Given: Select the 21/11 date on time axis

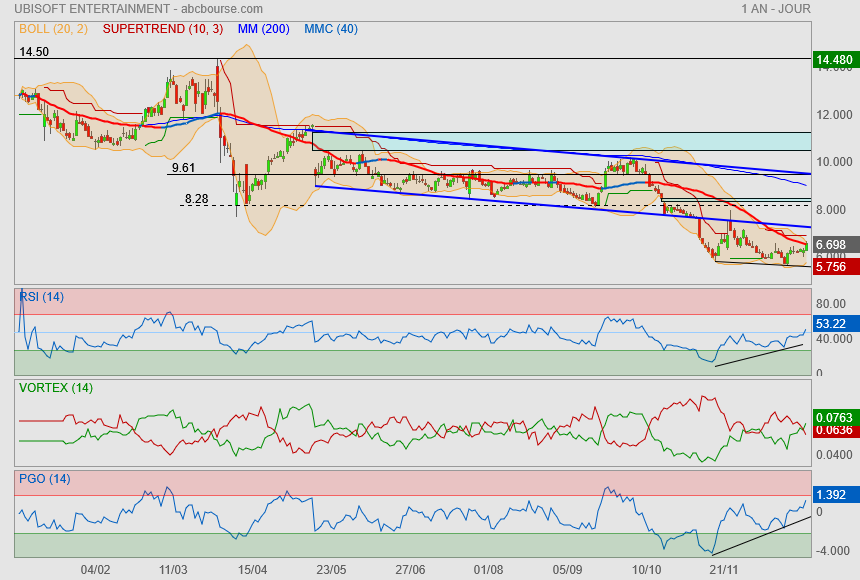Looking at the screenshot, I should (725, 569).
